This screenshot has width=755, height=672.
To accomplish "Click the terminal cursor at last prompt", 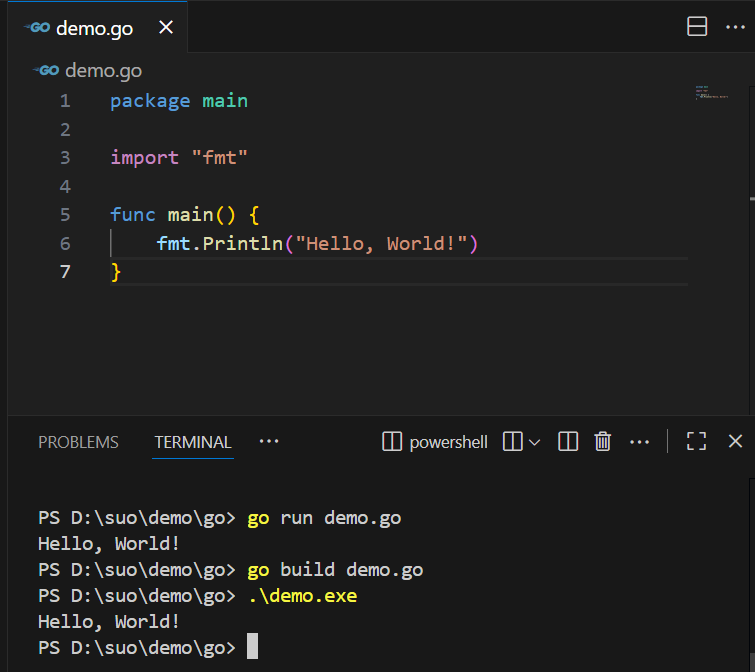I will (x=252, y=646).
